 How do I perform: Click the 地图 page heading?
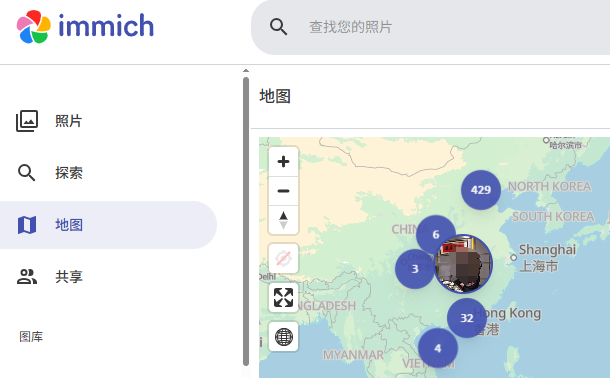pos(275,96)
